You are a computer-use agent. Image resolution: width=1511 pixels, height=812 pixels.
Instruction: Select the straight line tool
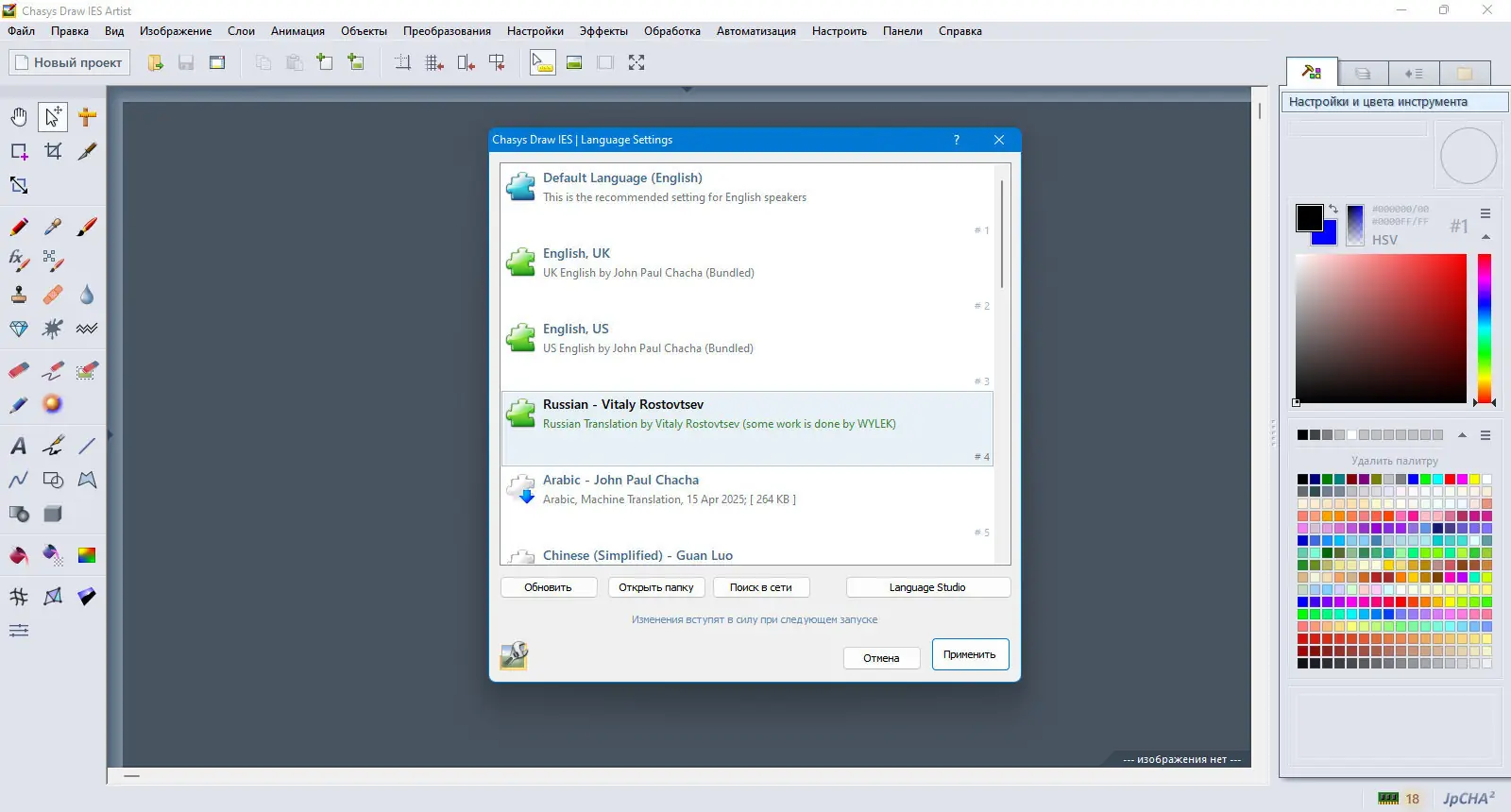[87, 446]
